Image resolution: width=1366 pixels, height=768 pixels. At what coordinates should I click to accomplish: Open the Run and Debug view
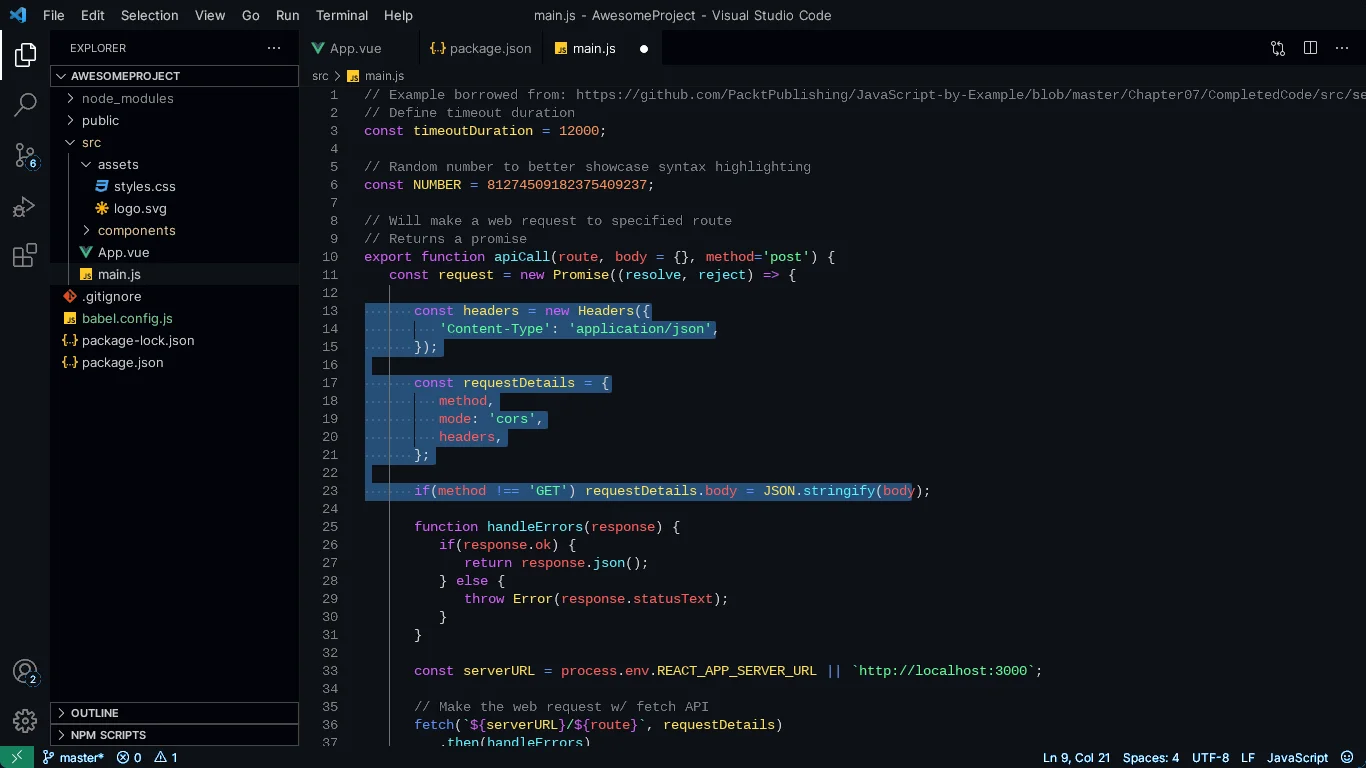tap(25, 207)
